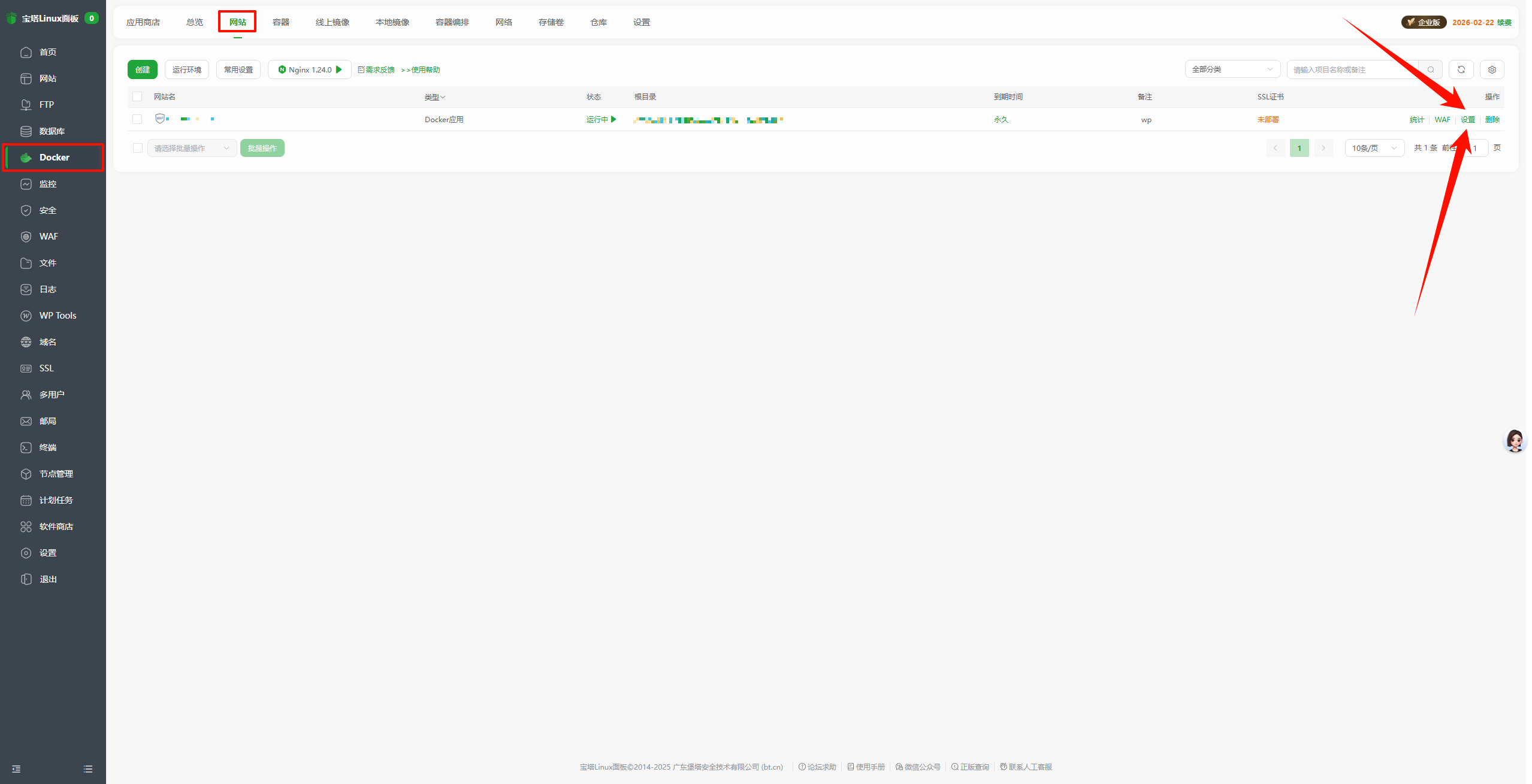
Task: Click the play icon next to 运行中 status
Action: point(614,119)
